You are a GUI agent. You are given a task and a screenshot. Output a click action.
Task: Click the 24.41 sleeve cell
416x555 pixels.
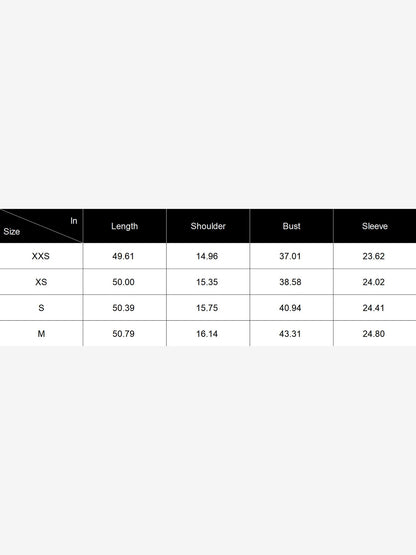point(375,308)
